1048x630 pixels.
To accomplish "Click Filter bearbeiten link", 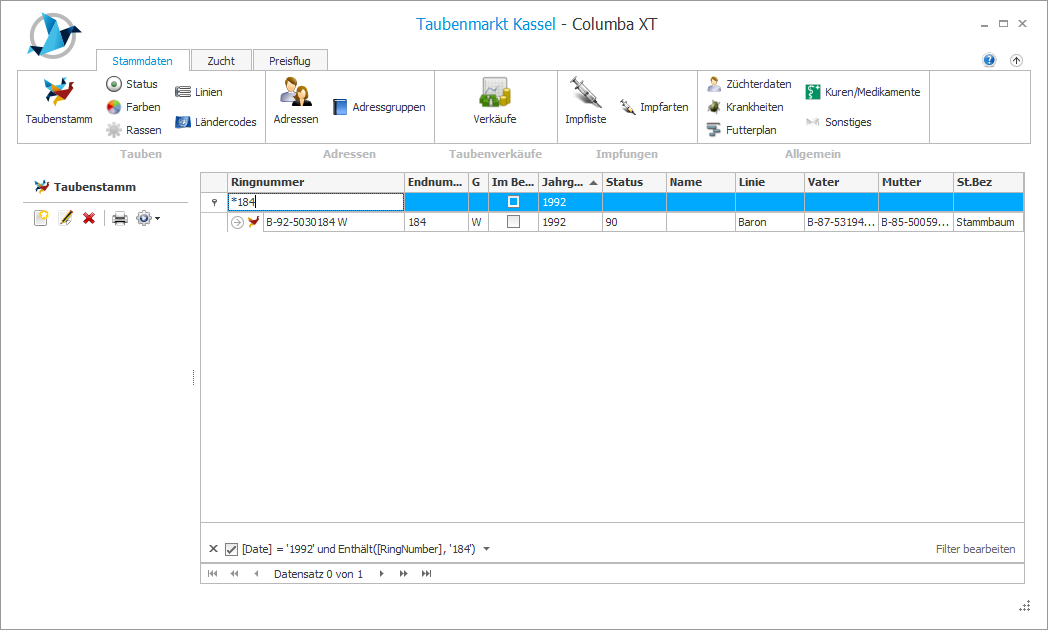I will (975, 549).
